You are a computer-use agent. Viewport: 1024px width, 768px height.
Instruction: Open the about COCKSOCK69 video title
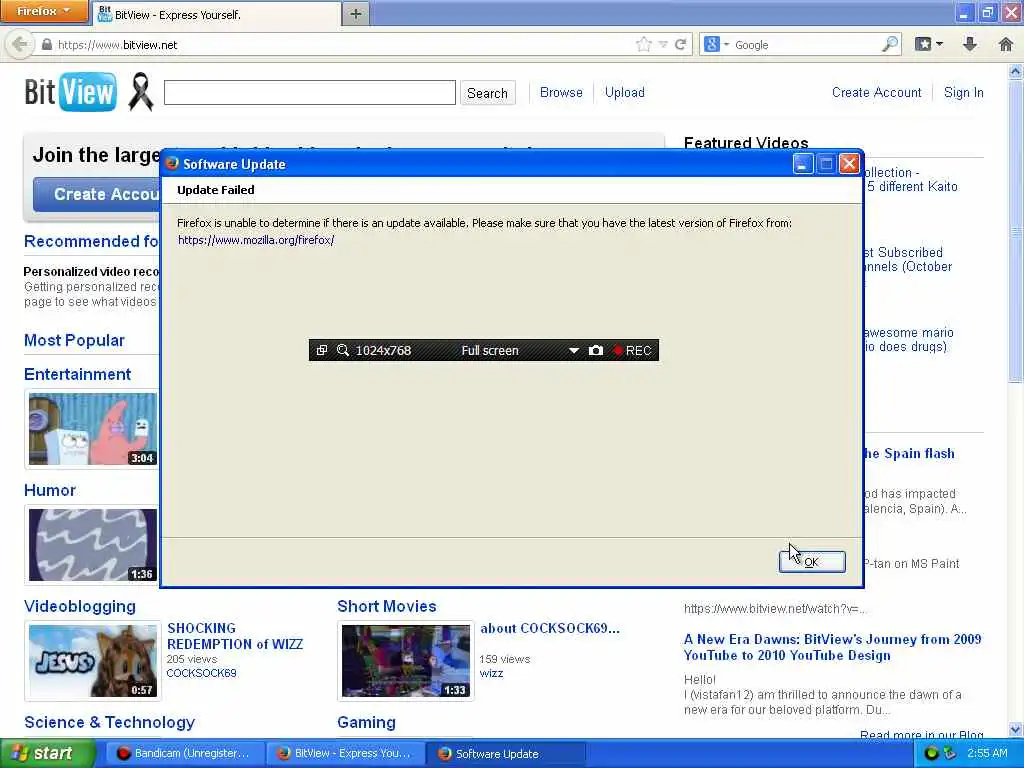550,628
